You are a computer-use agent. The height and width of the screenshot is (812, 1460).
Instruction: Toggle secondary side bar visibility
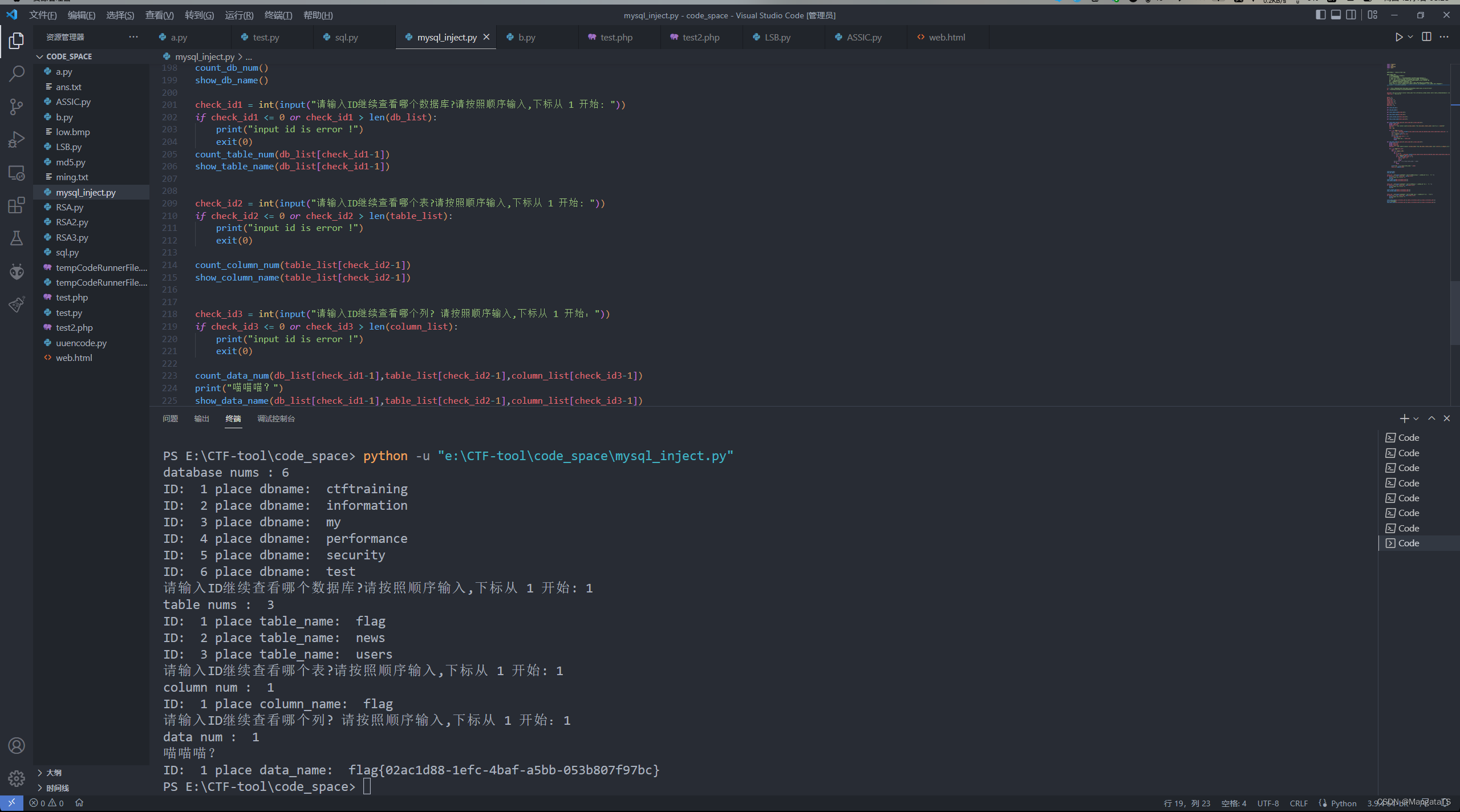pyautogui.click(x=1351, y=15)
